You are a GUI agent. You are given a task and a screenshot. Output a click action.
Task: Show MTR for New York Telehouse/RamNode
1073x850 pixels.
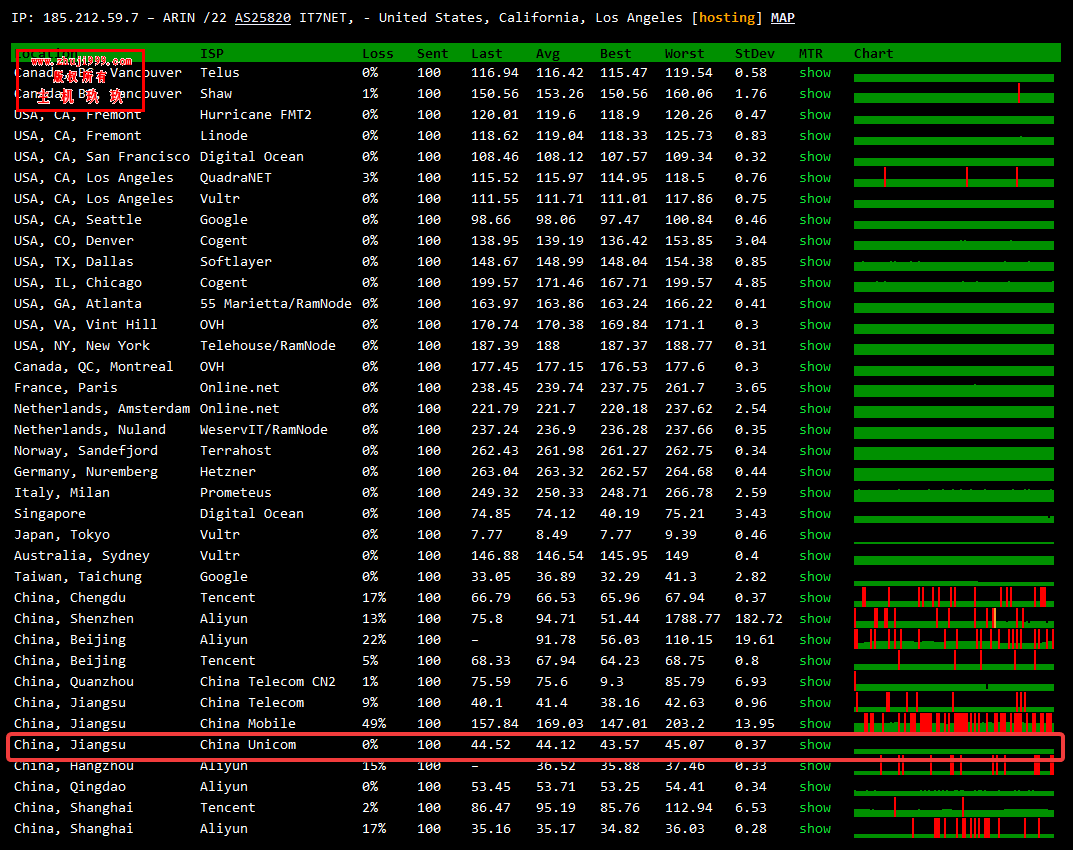(815, 346)
